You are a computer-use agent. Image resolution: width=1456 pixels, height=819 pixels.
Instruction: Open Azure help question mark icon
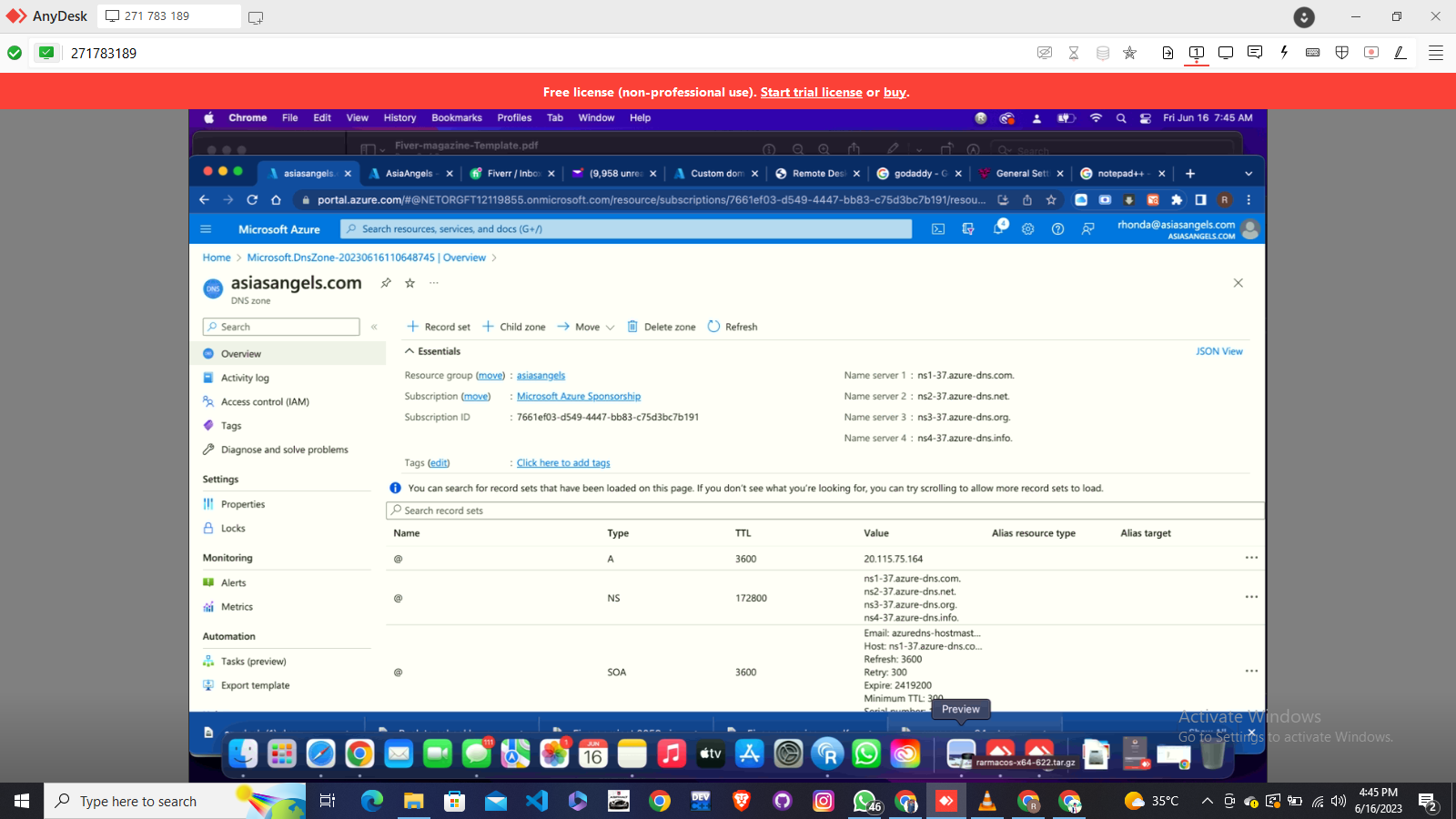point(1058,229)
